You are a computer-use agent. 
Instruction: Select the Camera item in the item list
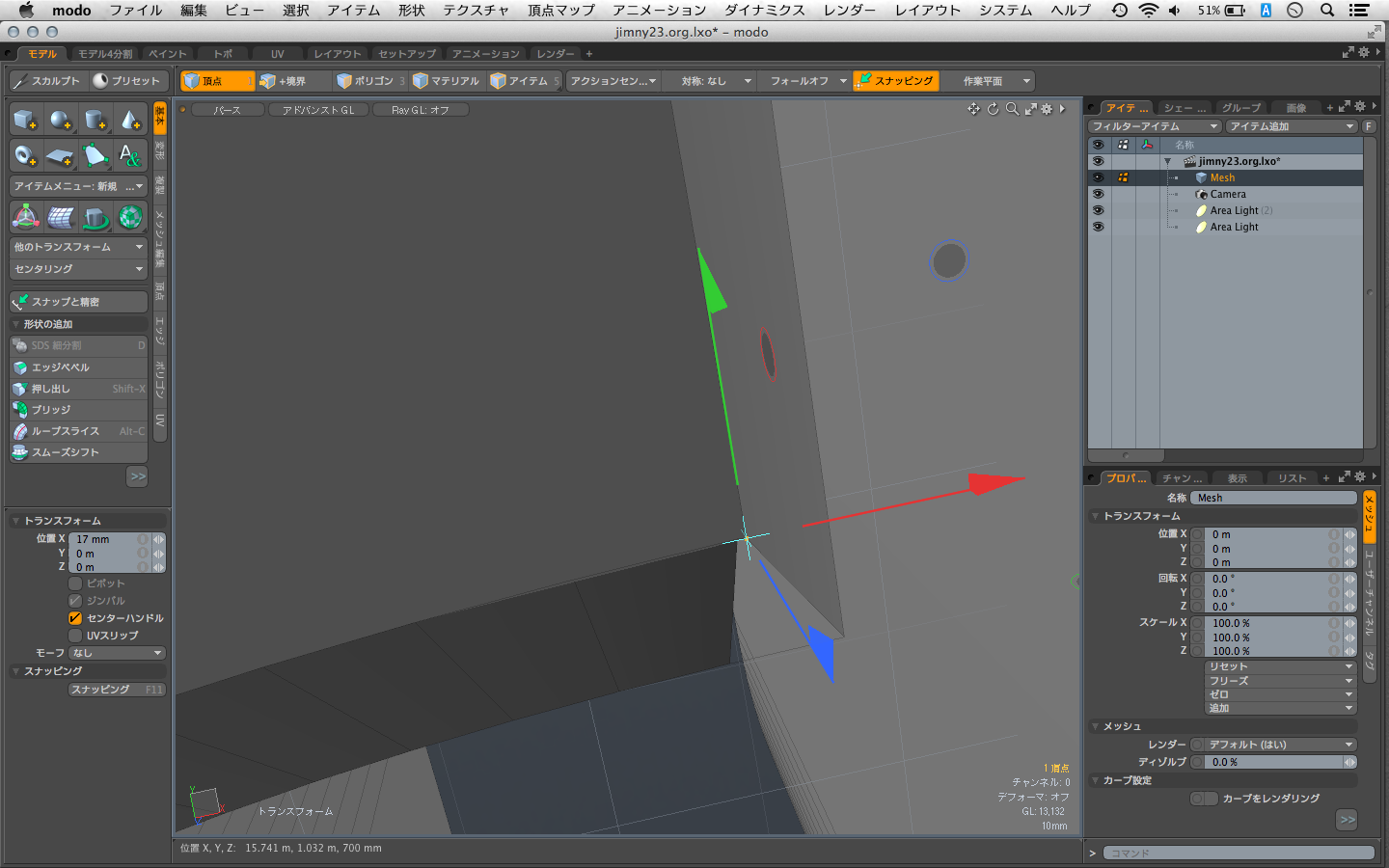point(1228,194)
